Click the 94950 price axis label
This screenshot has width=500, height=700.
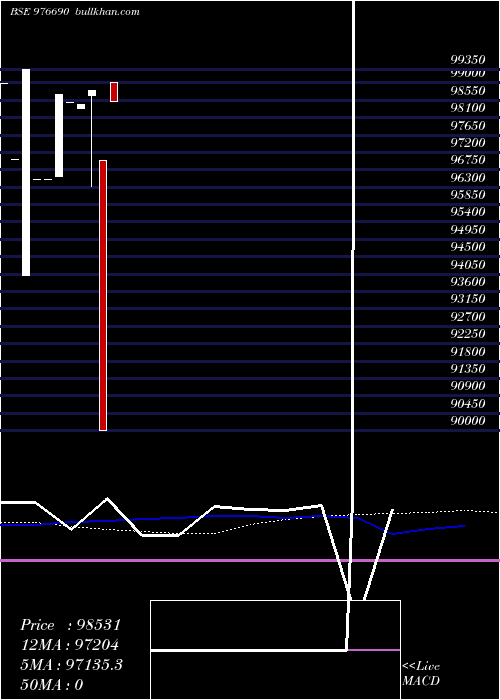coord(467,229)
